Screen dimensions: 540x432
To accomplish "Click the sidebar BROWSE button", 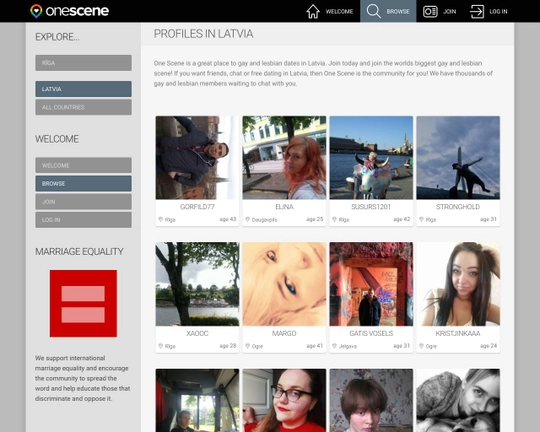I will 83,184.
